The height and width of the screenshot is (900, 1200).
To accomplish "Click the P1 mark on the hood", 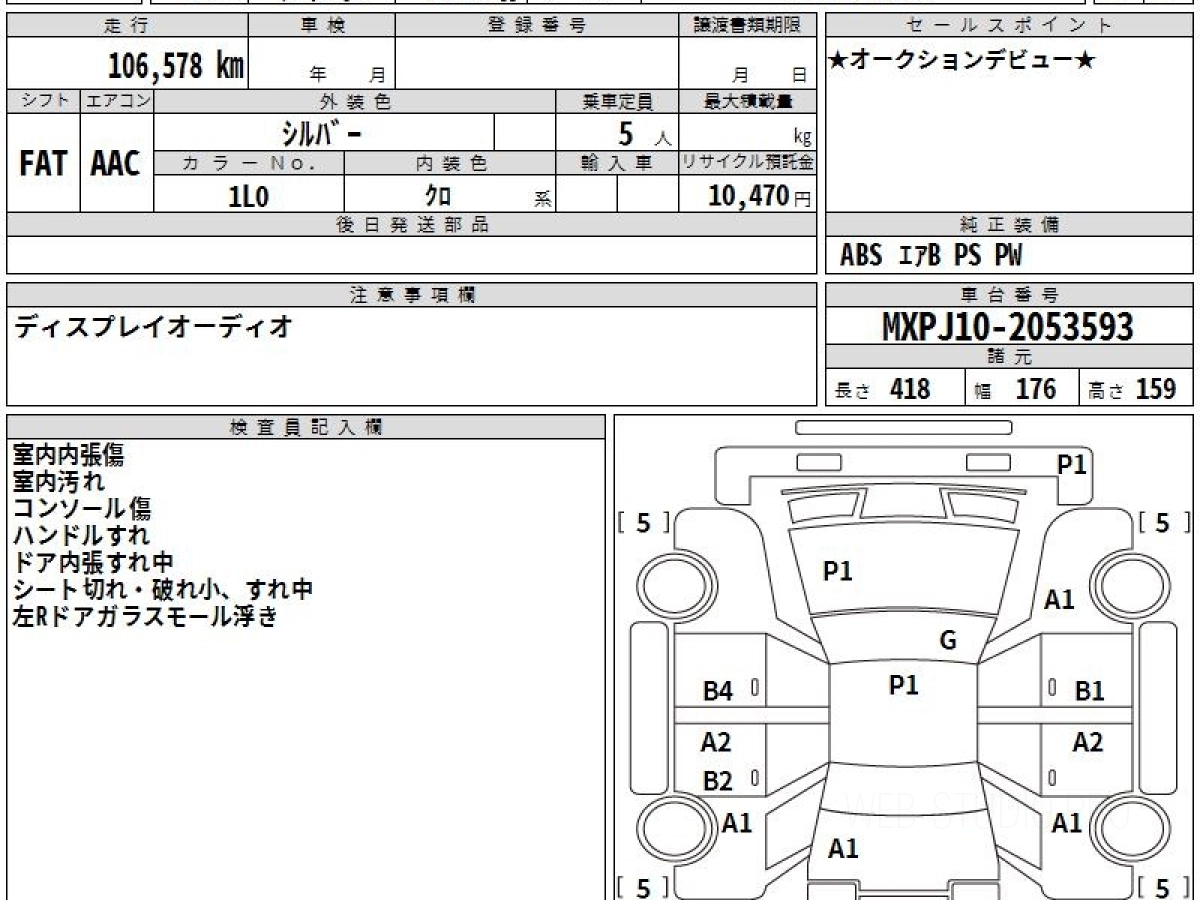I will pyautogui.click(x=837, y=571).
